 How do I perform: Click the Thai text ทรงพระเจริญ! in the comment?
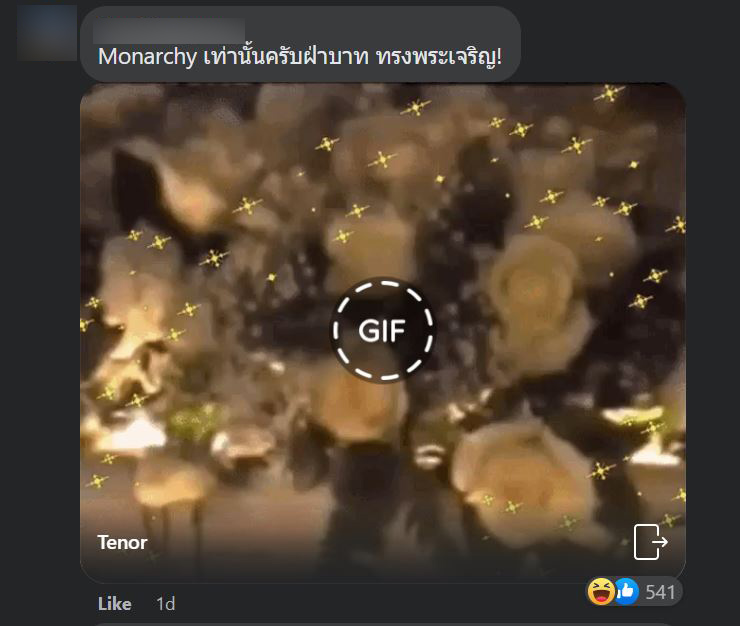coord(439,57)
